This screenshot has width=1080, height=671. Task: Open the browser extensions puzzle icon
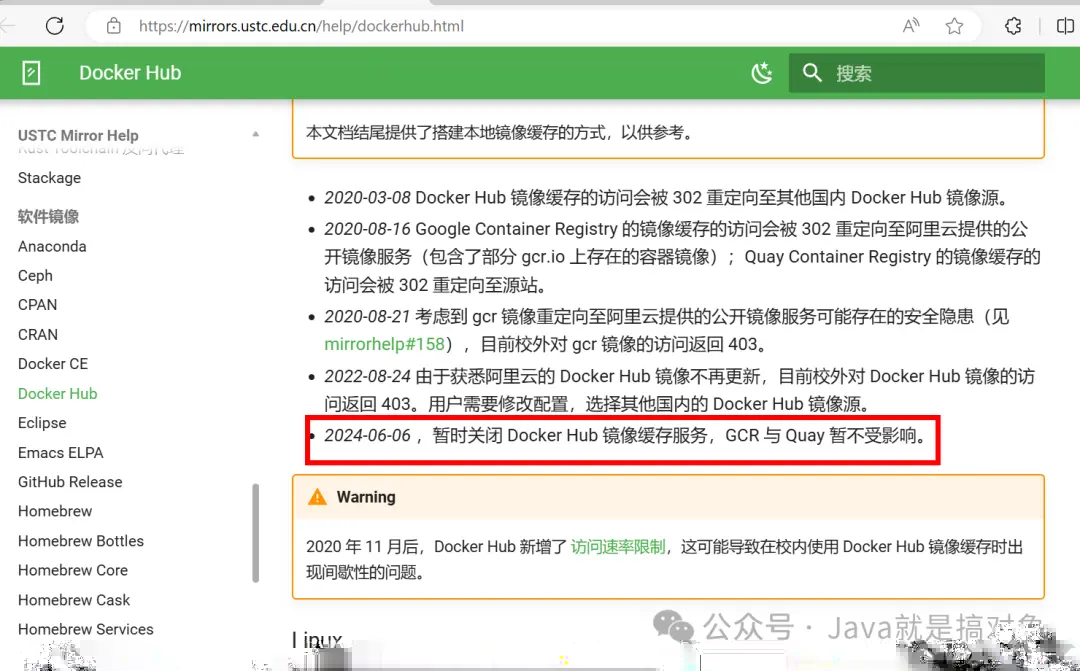(1012, 26)
